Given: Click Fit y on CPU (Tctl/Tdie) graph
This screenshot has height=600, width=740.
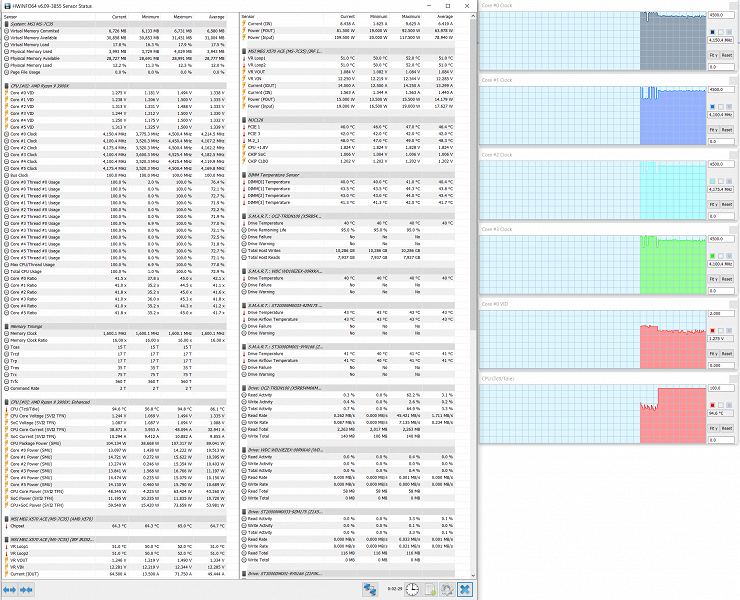Looking at the screenshot, I should pyautogui.click(x=714, y=428).
